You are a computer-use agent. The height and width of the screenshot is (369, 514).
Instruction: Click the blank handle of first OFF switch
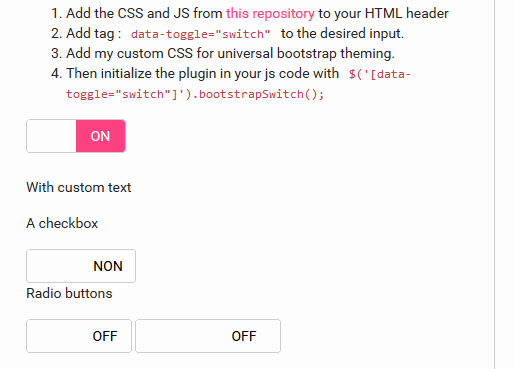point(53,336)
